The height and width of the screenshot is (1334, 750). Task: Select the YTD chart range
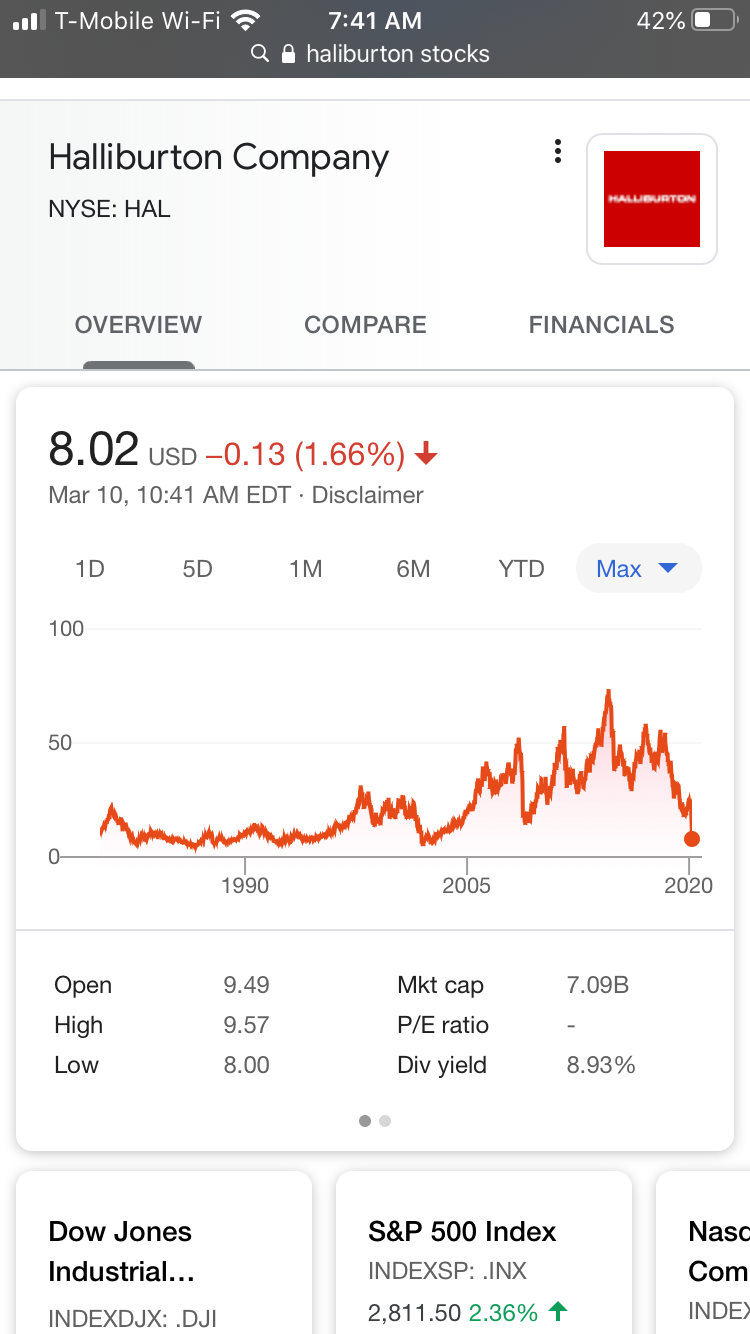pyautogui.click(x=521, y=569)
